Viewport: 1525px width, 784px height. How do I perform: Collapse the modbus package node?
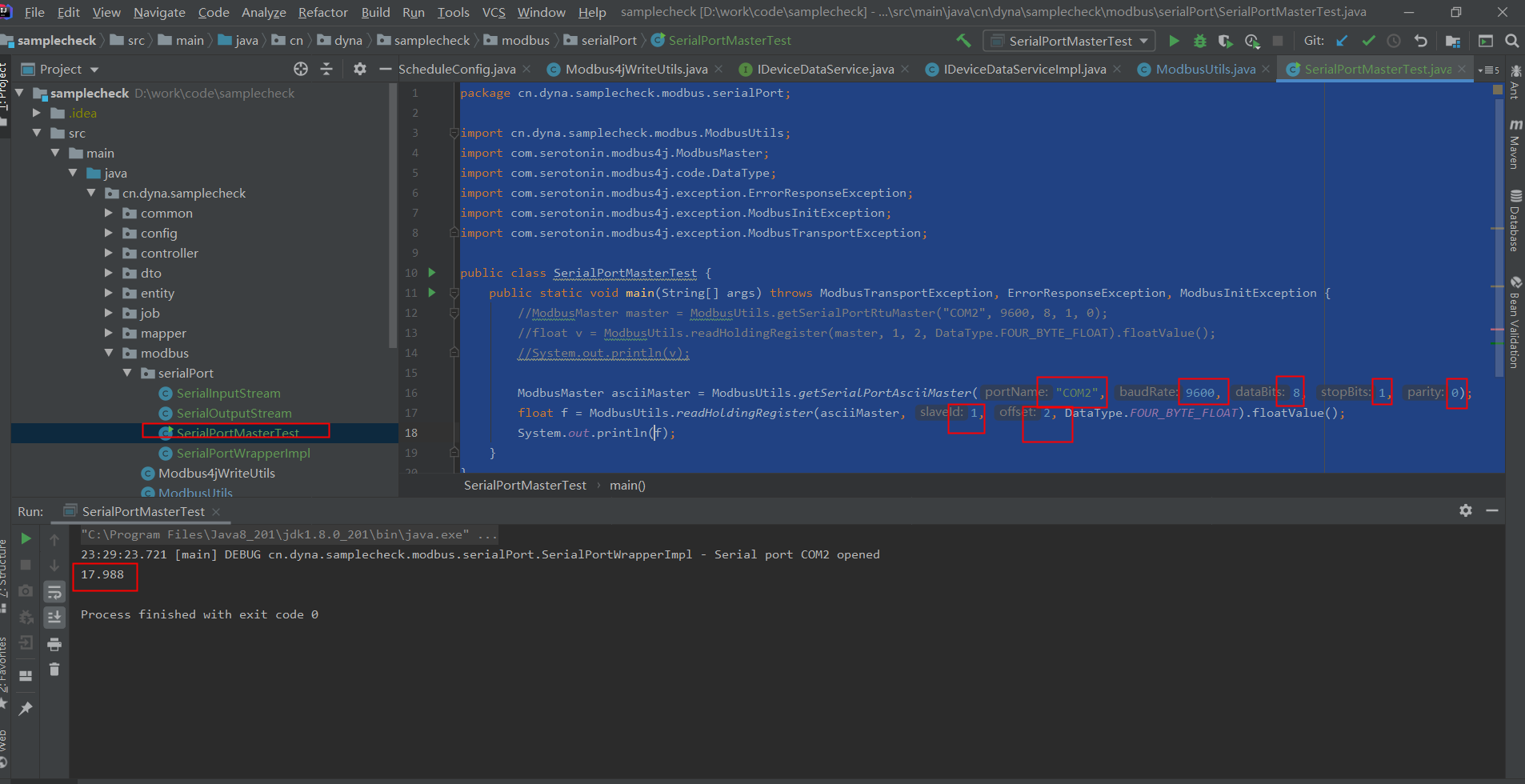pyautogui.click(x=110, y=353)
